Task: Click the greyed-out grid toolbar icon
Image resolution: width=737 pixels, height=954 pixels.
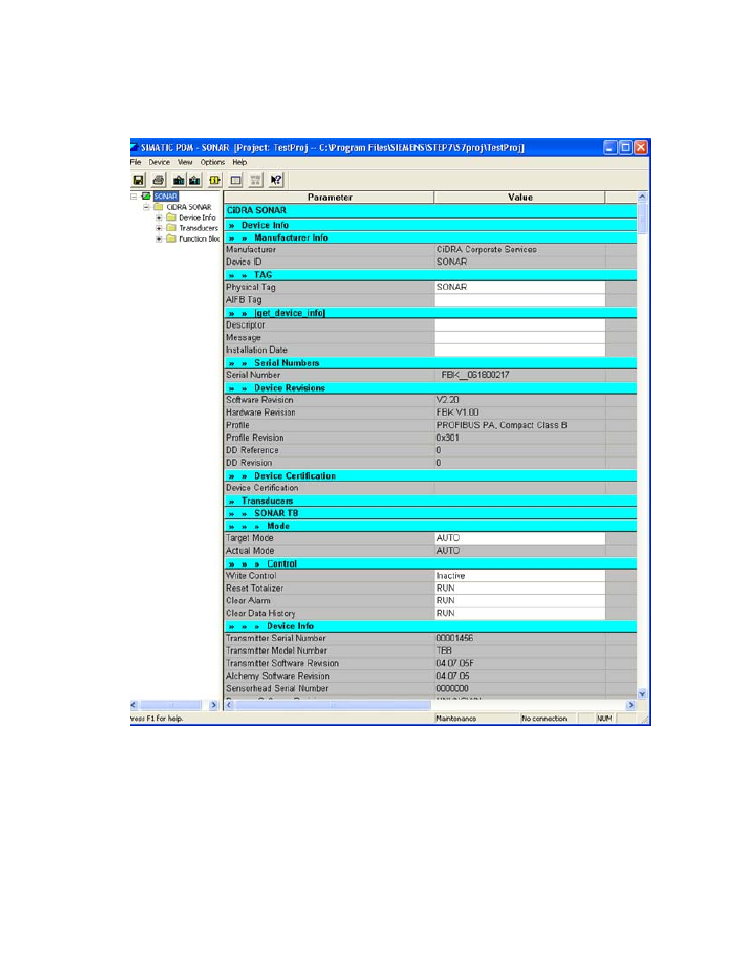Action: pyautogui.click(x=256, y=180)
